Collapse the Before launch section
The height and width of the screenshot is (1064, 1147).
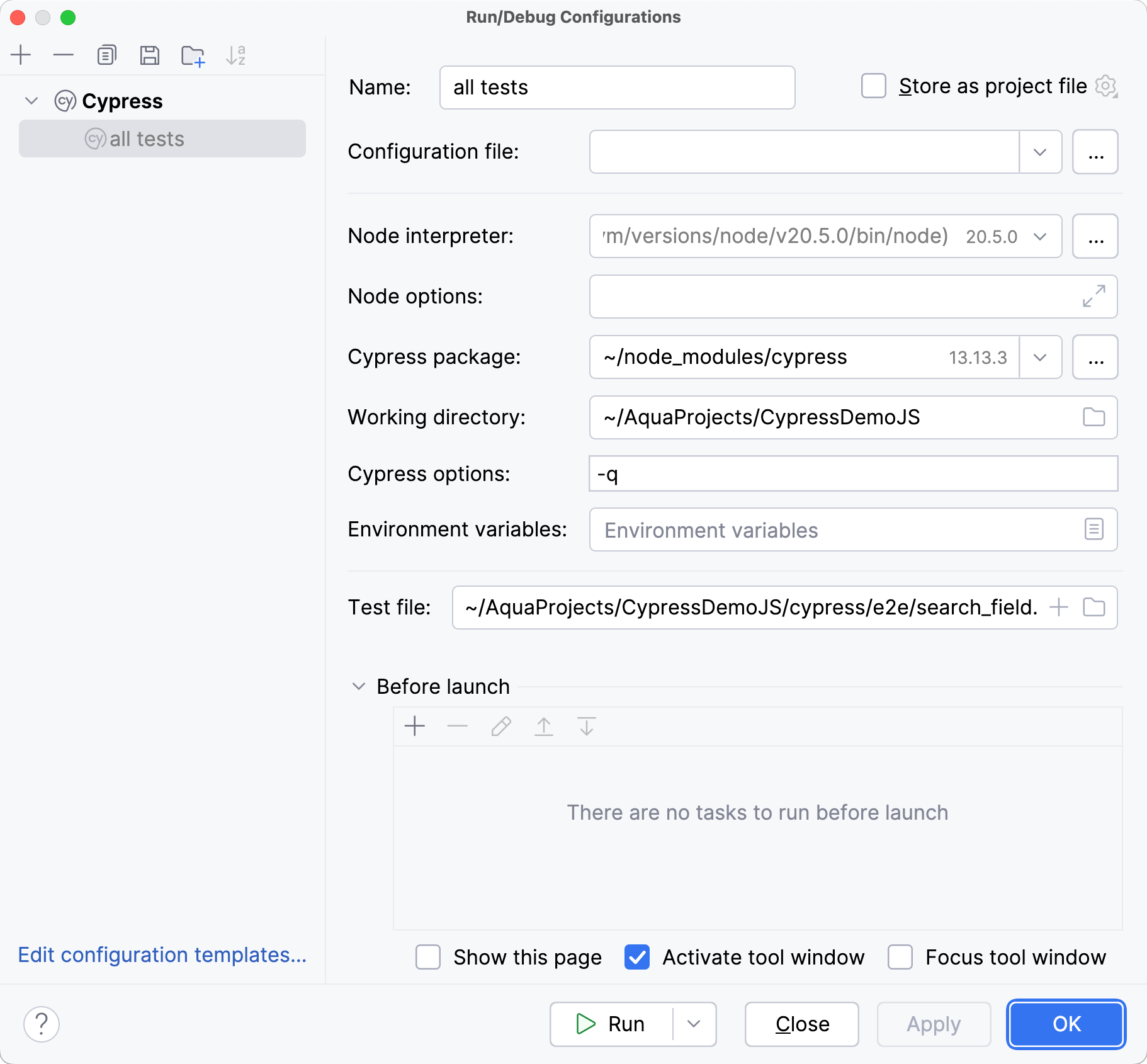tap(358, 686)
